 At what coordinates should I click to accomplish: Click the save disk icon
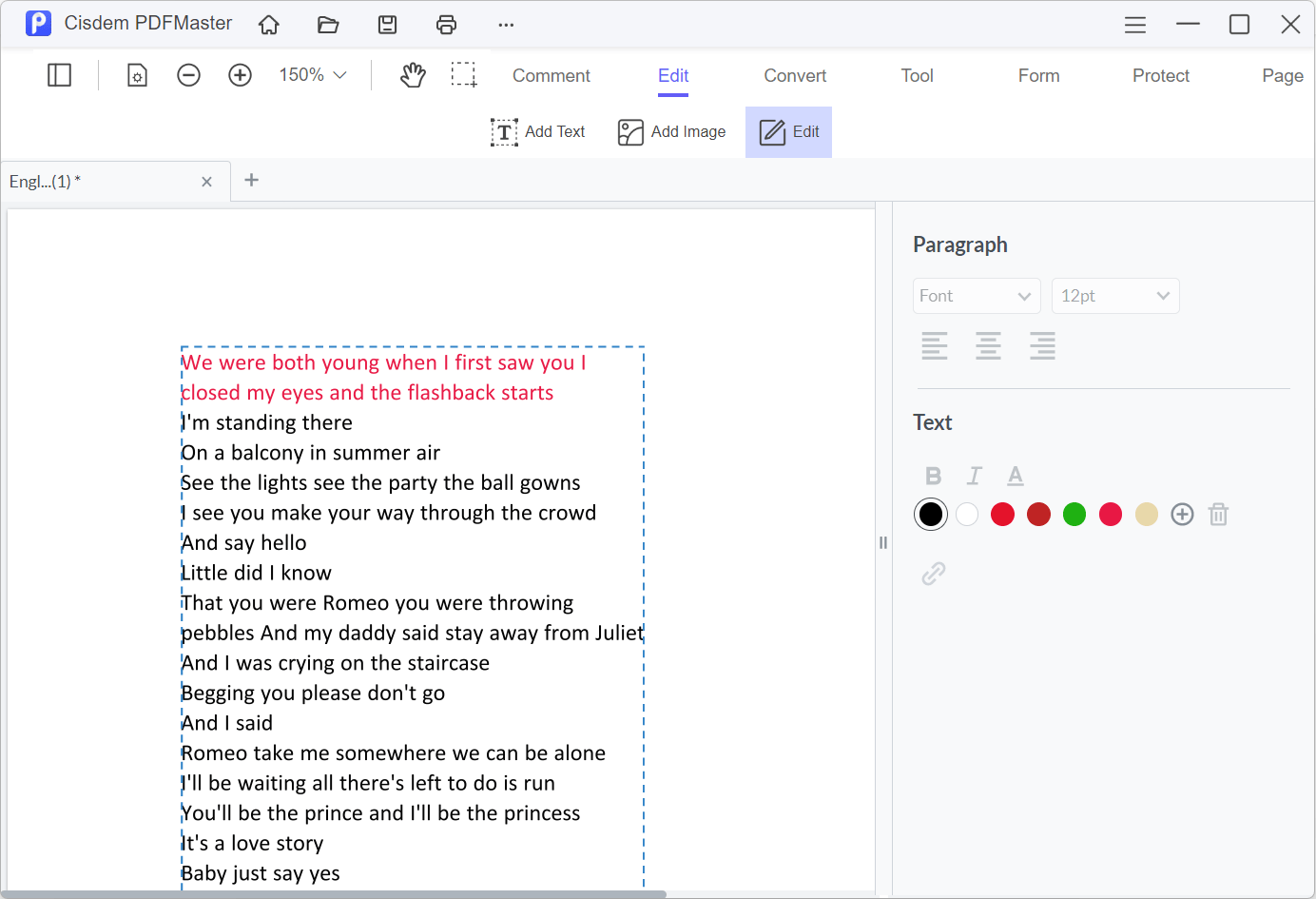387,25
